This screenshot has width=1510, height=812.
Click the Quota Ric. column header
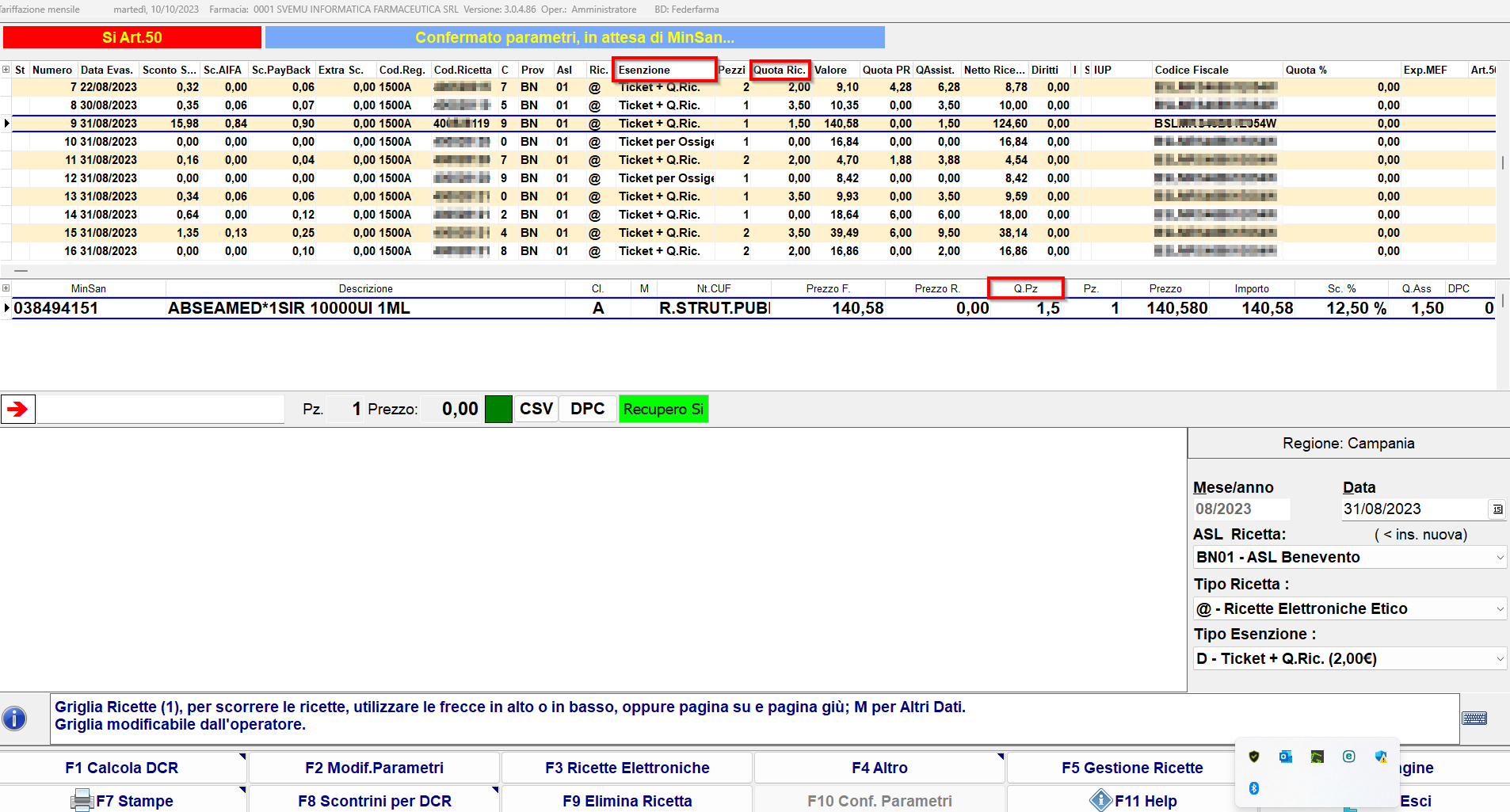click(780, 70)
